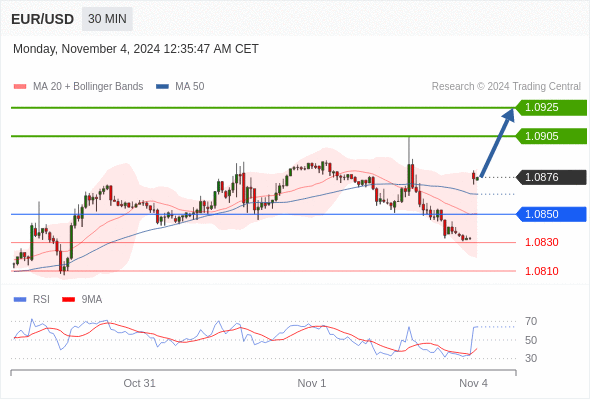Click the red 1.0810 support label
Screen dimensions: 590x400
pyautogui.click(x=541, y=271)
